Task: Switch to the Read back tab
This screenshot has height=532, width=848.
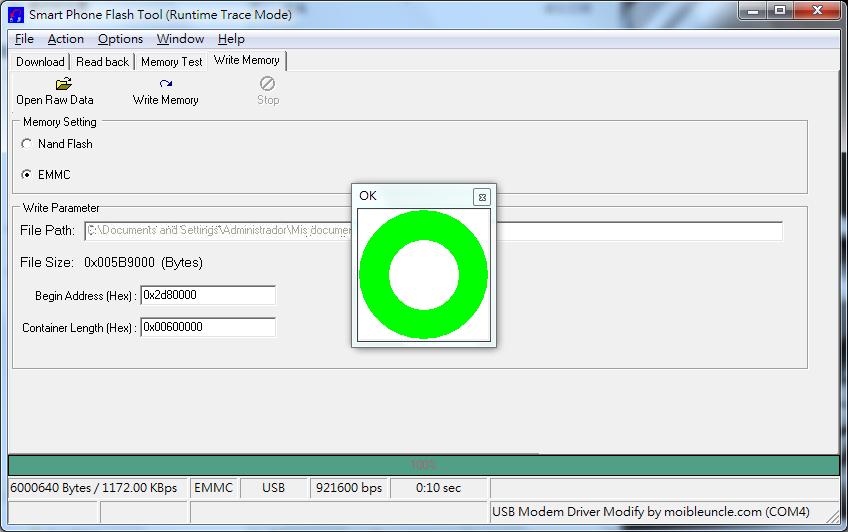Action: click(x=102, y=62)
